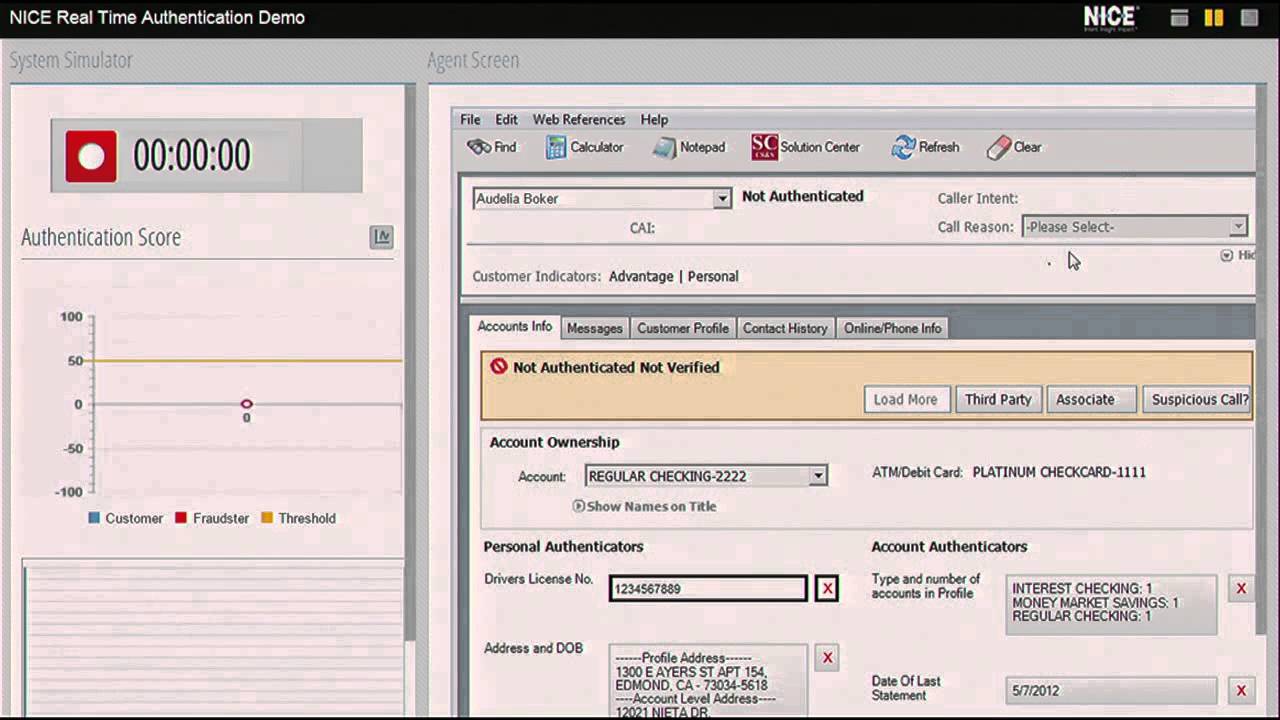
Task: Click the Not Authenticated status next to customer name
Action: click(802, 196)
